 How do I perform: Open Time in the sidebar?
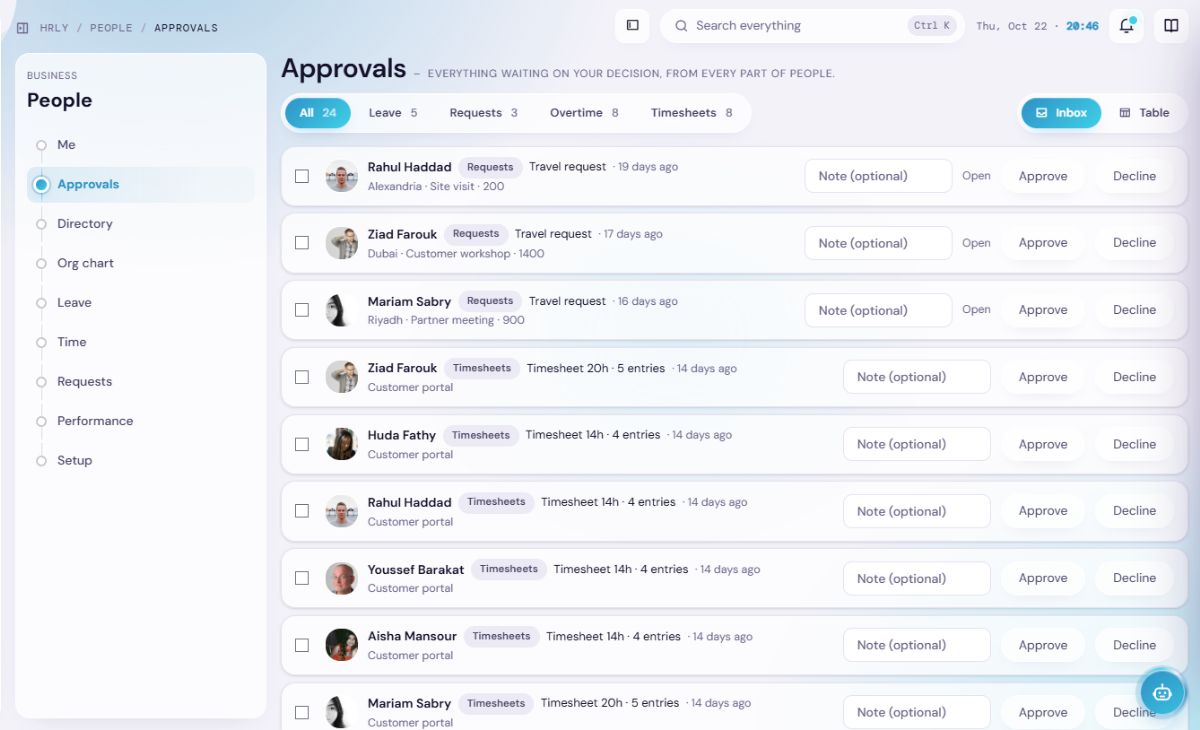[x=141, y=342]
